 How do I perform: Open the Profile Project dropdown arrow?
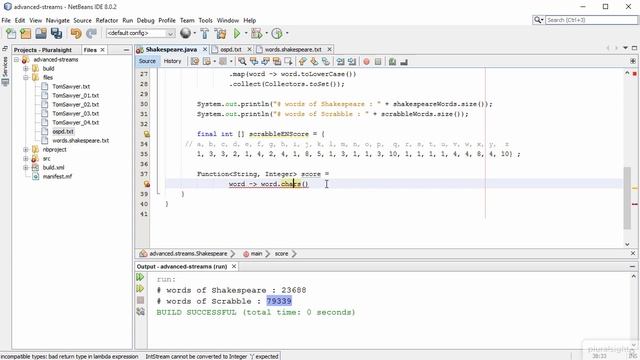(x=287, y=33)
